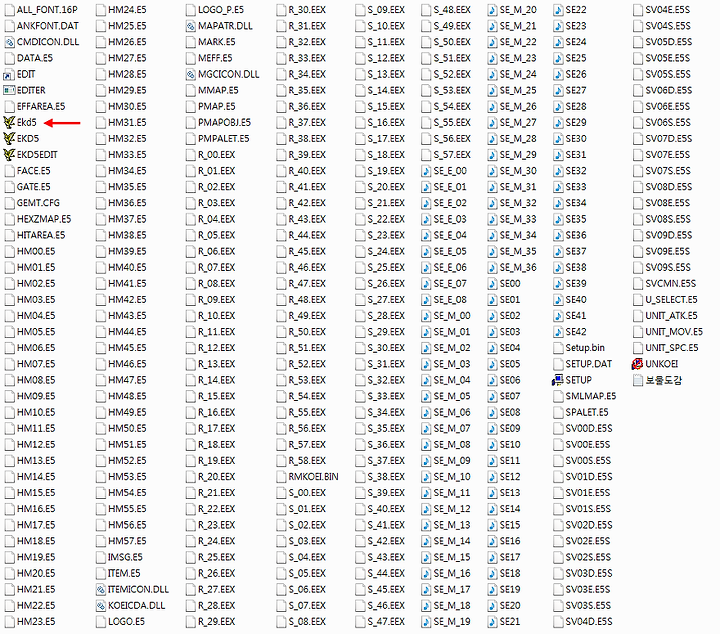Click the SE10 audio file icon
This screenshot has width=720, height=634.
492,444
